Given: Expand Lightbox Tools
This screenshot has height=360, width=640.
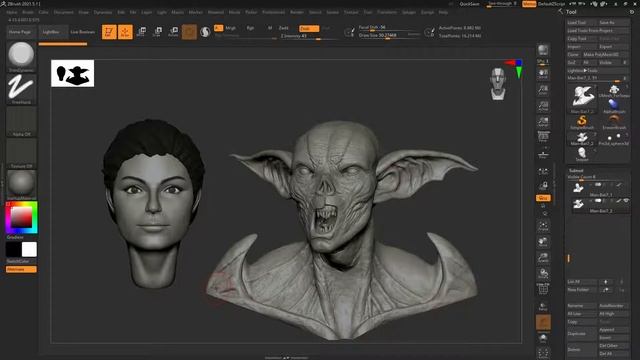Looking at the screenshot, I should (x=598, y=71).
